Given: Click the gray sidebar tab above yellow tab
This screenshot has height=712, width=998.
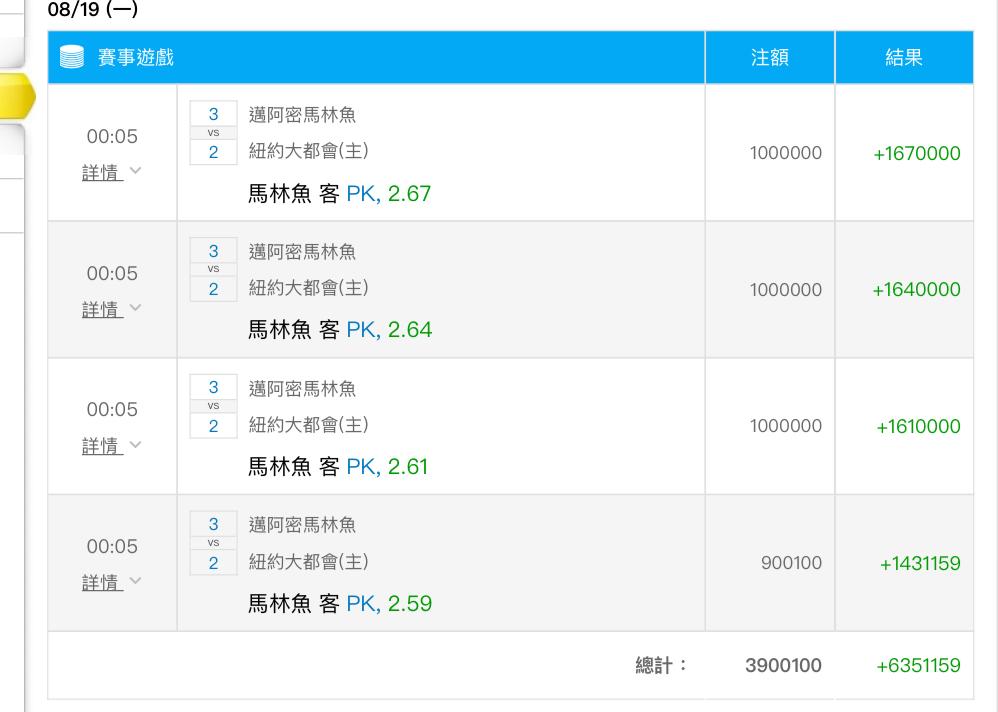Looking at the screenshot, I should (x=12, y=33).
